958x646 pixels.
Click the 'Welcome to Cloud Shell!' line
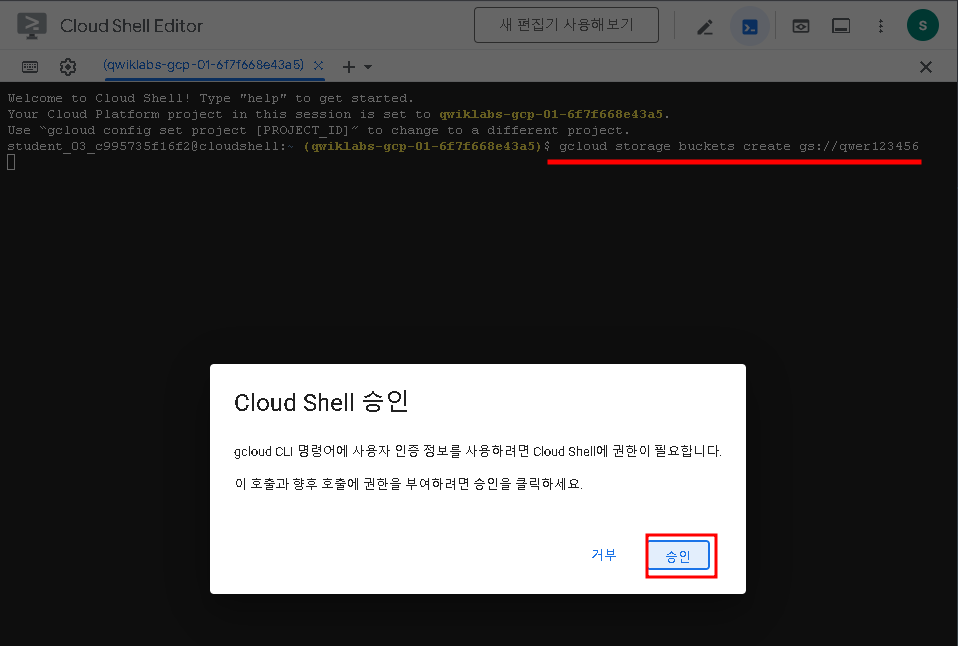pyautogui.click(x=211, y=98)
